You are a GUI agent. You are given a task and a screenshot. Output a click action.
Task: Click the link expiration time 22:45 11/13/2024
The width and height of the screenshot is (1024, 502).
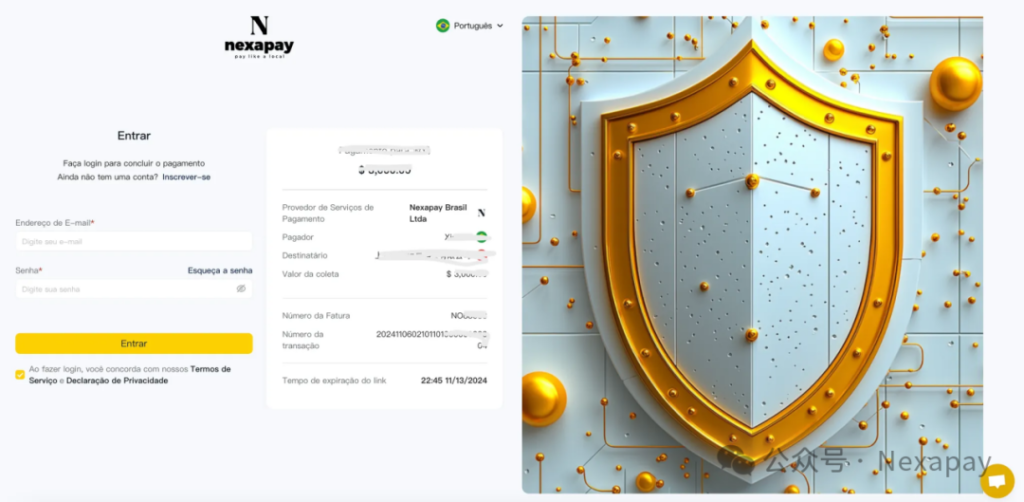pos(454,381)
